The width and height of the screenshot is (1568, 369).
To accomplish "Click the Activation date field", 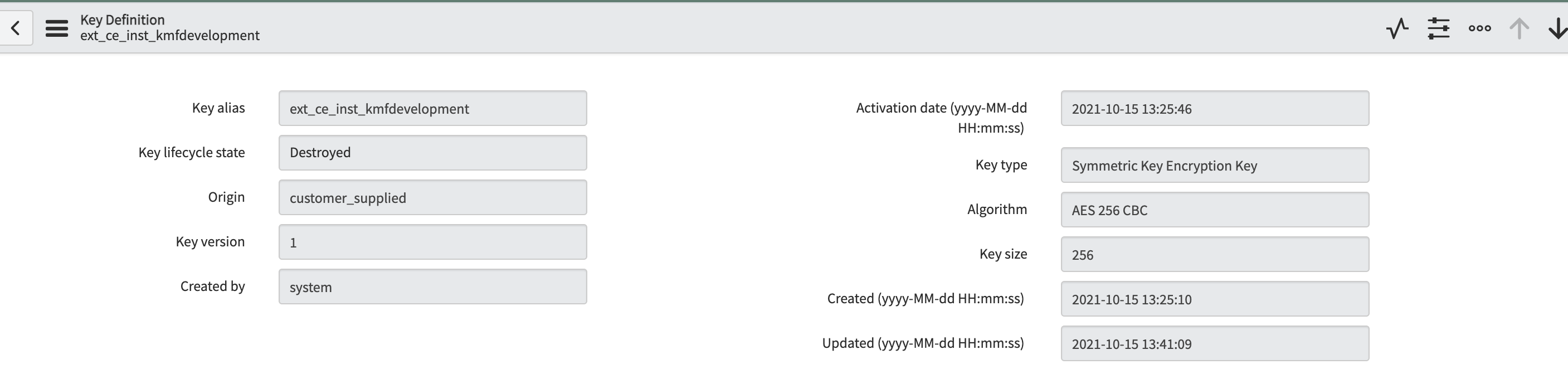I will [x=1215, y=108].
